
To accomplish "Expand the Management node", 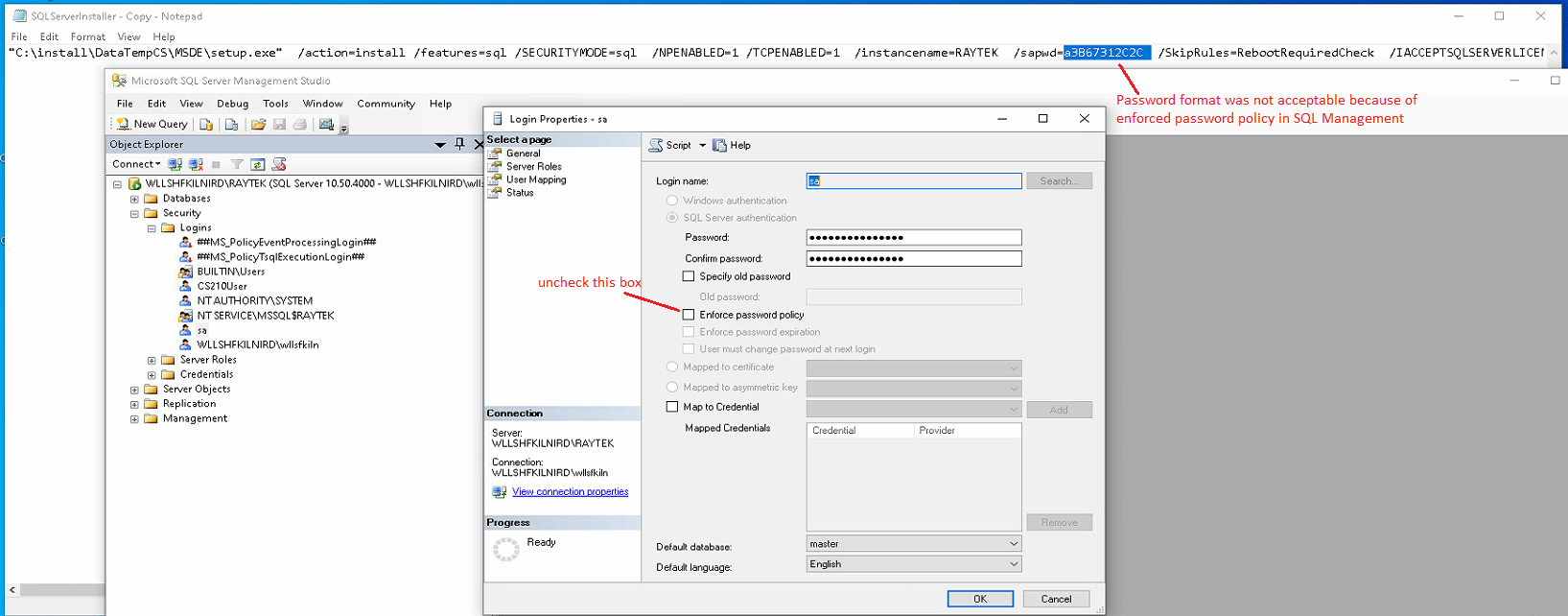I will [134, 418].
